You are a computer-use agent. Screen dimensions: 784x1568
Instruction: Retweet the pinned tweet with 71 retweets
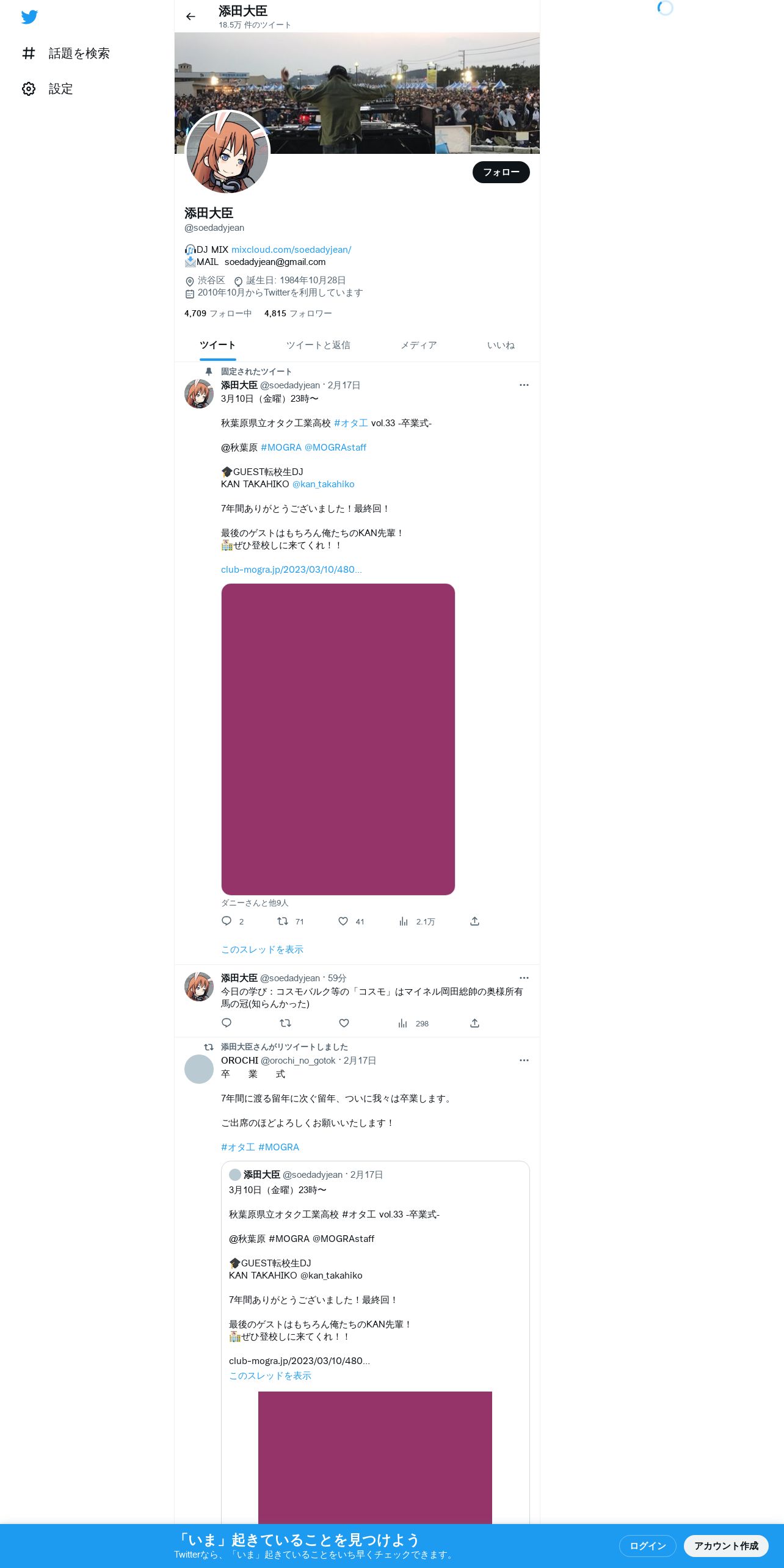click(283, 921)
